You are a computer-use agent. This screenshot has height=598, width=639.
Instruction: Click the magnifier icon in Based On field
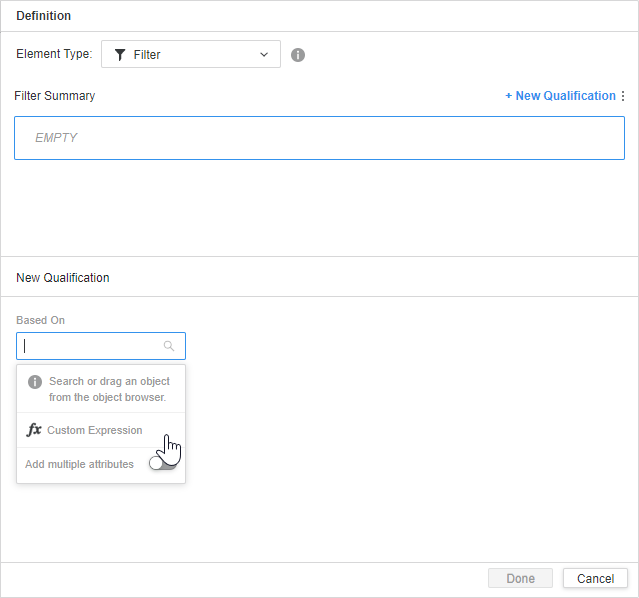(169, 346)
